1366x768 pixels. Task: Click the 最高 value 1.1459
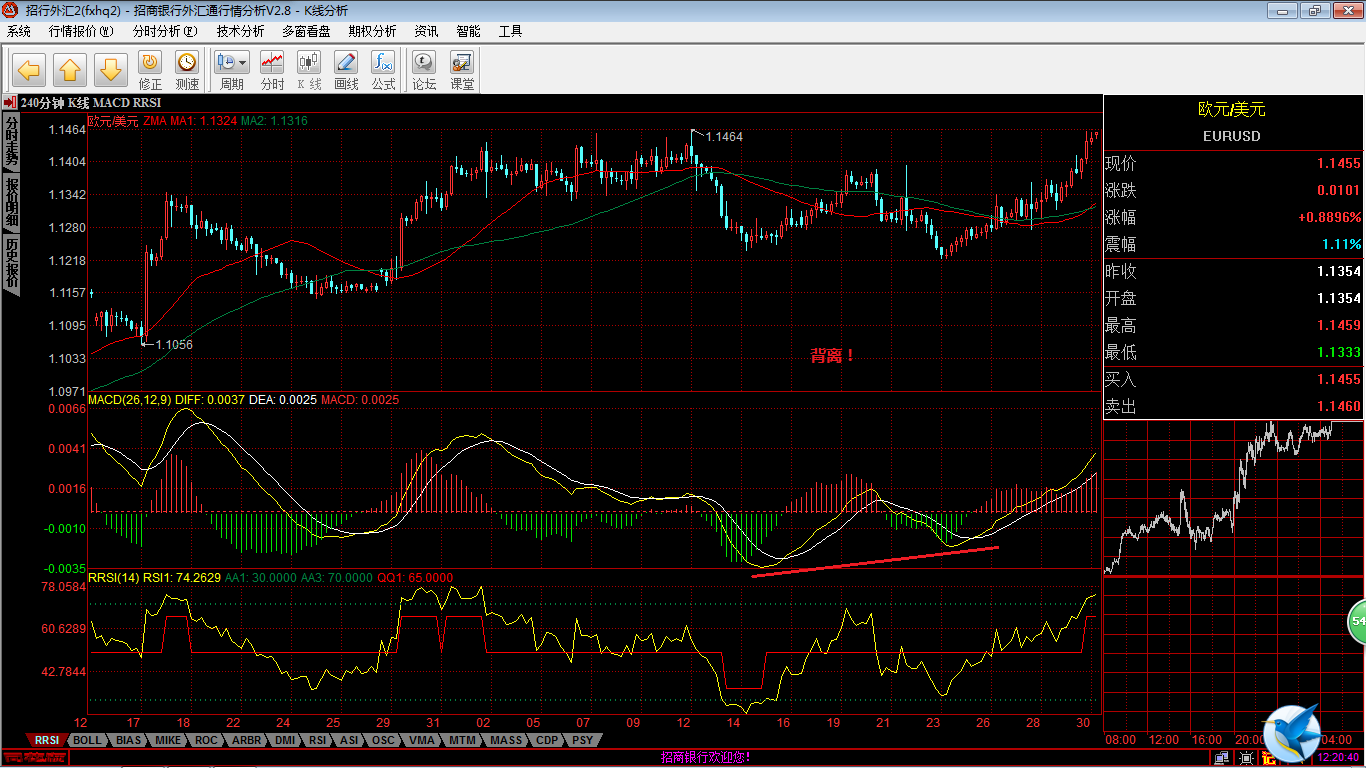click(1338, 325)
